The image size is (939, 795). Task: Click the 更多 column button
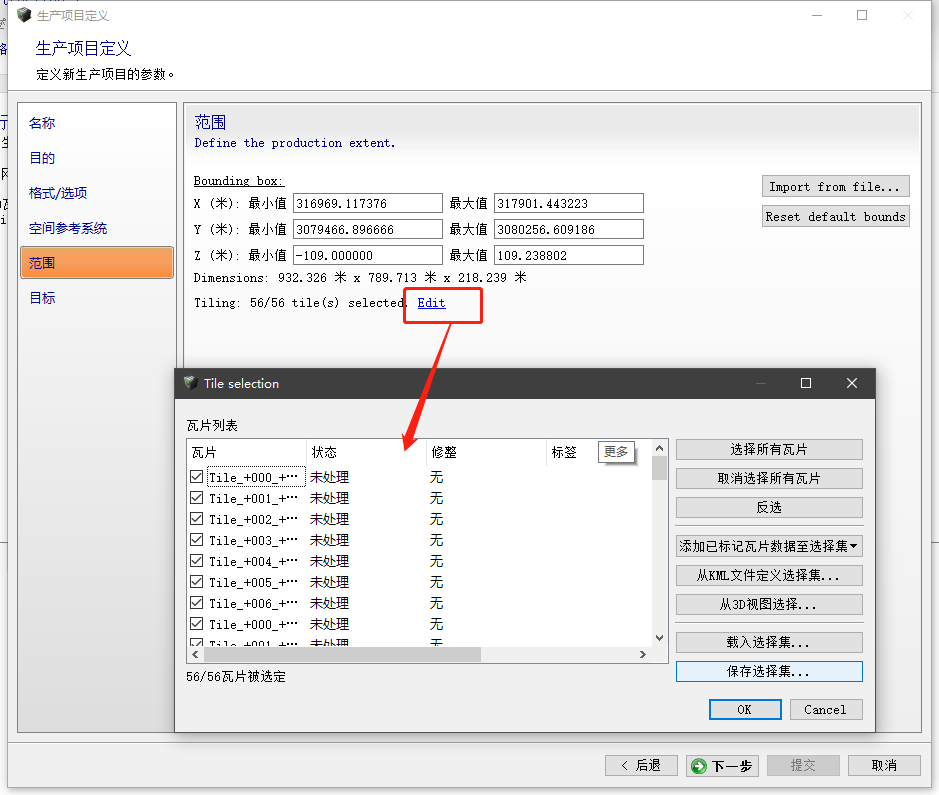(616, 452)
